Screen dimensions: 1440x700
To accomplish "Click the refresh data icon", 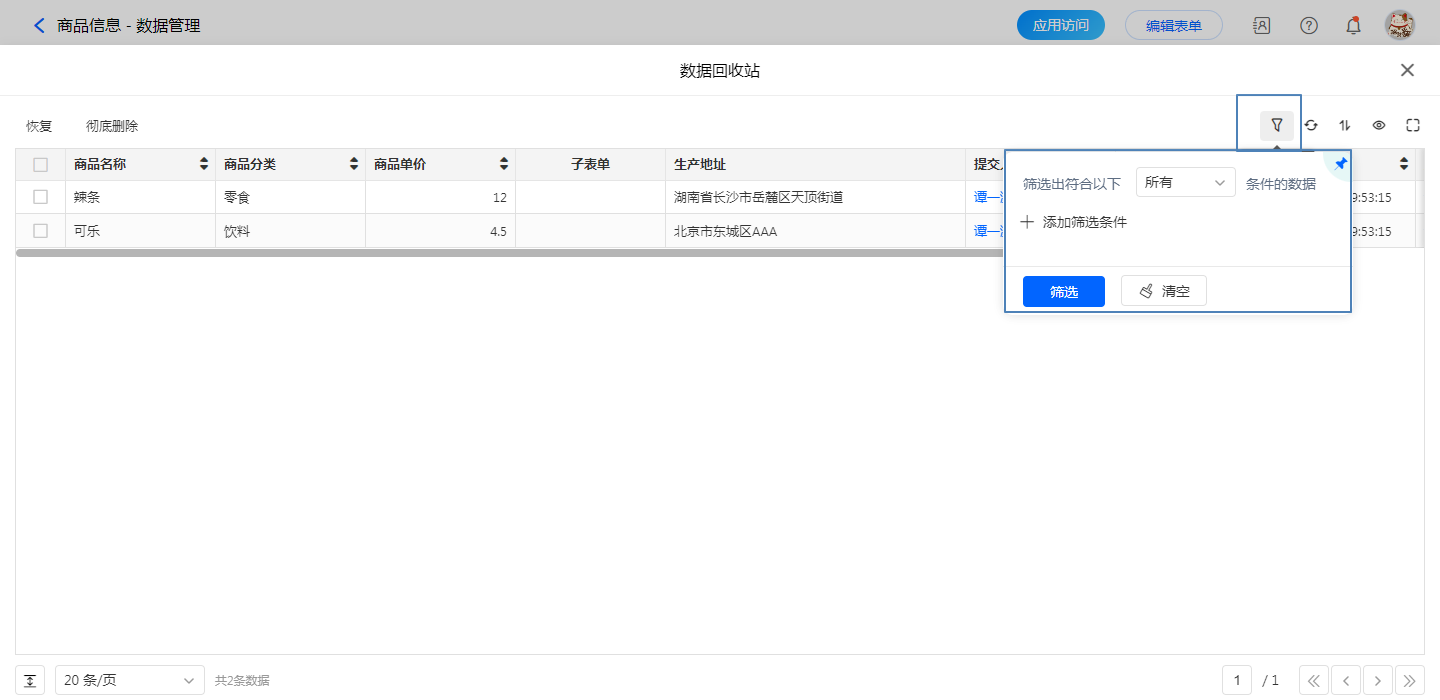I will tap(1310, 125).
